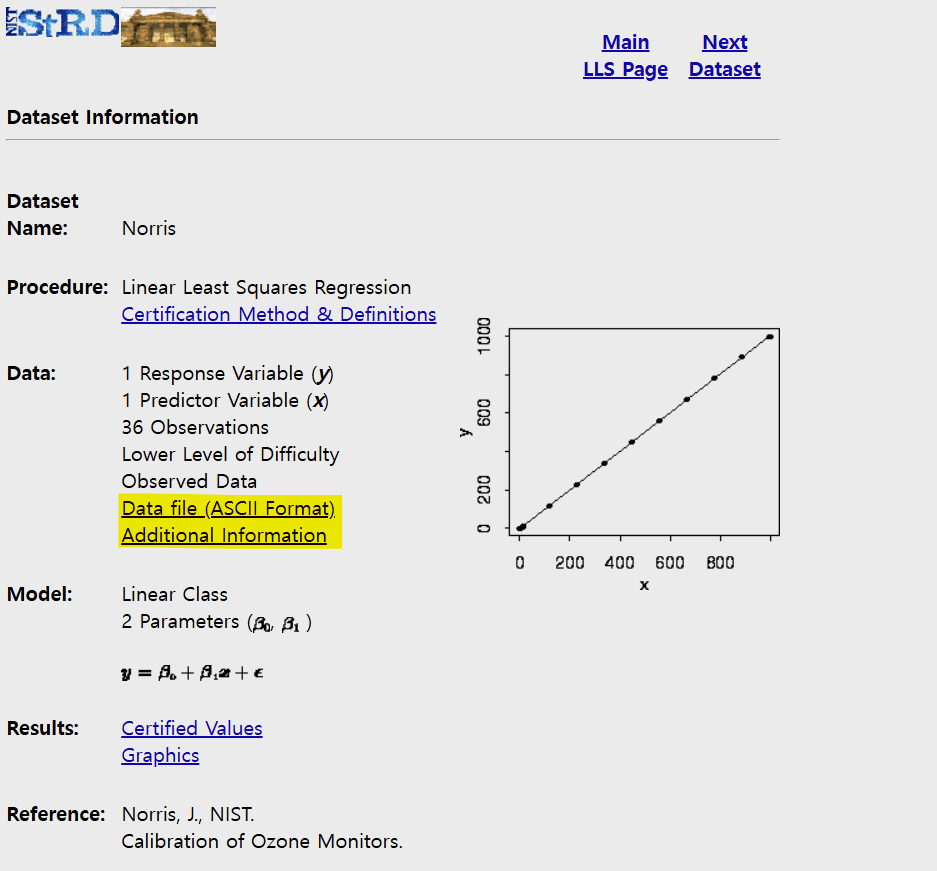
Task: Click the bold y in Response Variable
Action: pos(322,374)
